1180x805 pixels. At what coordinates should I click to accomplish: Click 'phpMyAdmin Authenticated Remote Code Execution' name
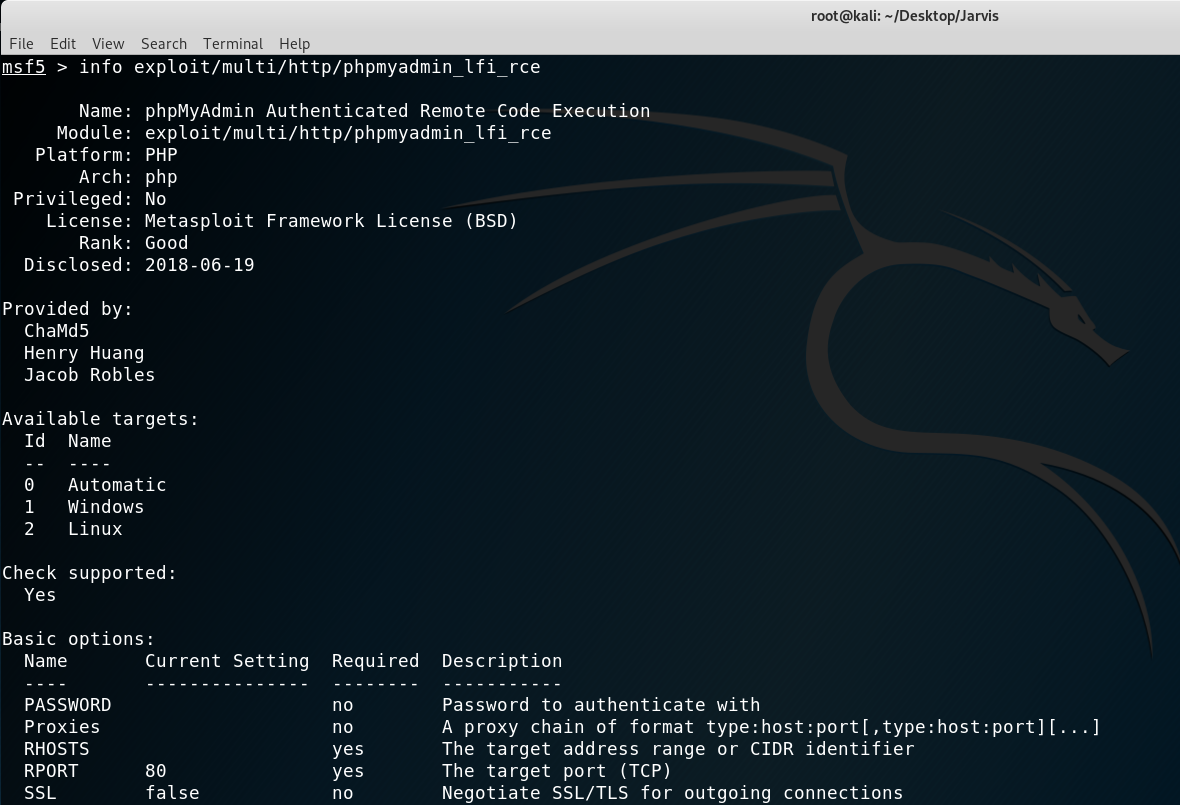[397, 111]
